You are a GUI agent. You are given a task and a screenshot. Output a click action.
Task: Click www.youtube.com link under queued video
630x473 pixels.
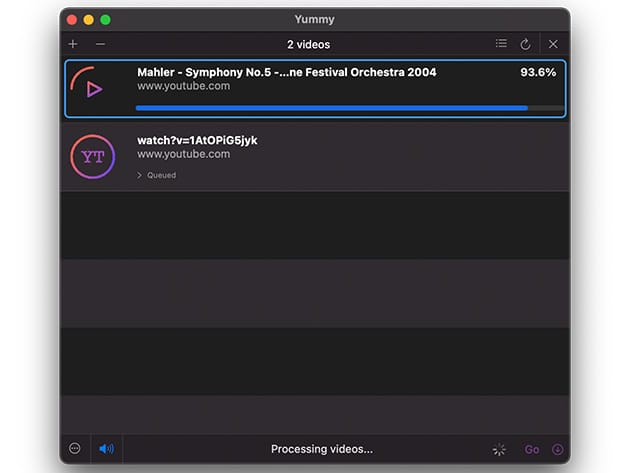pos(183,154)
